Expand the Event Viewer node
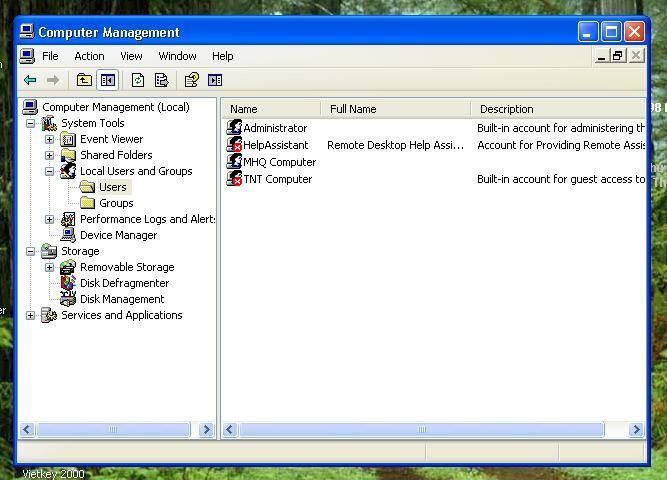Viewport: 667px width, 480px height. tap(49, 139)
